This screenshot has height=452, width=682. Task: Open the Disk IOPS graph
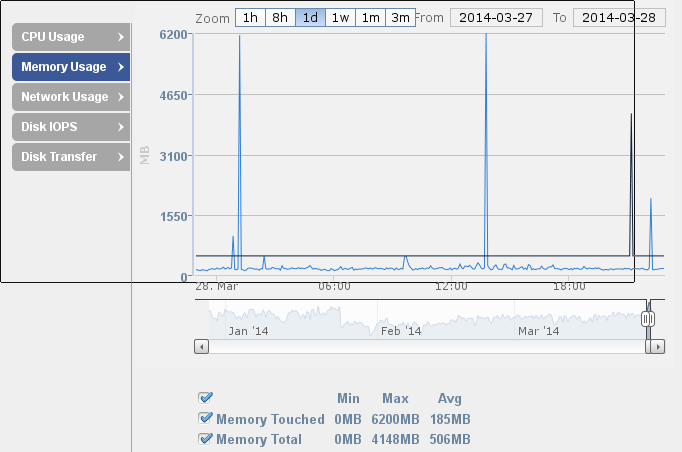point(71,127)
